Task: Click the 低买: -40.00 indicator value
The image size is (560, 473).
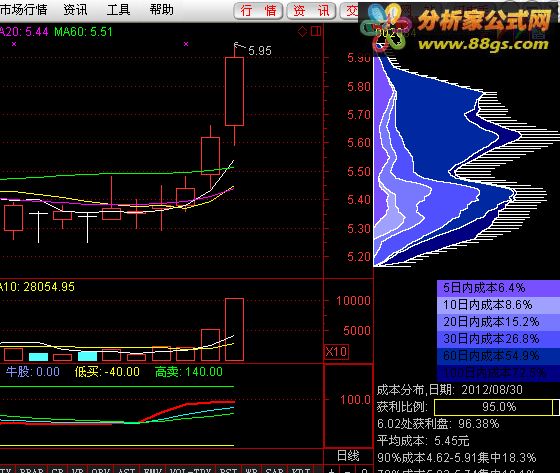Action: 107,372
